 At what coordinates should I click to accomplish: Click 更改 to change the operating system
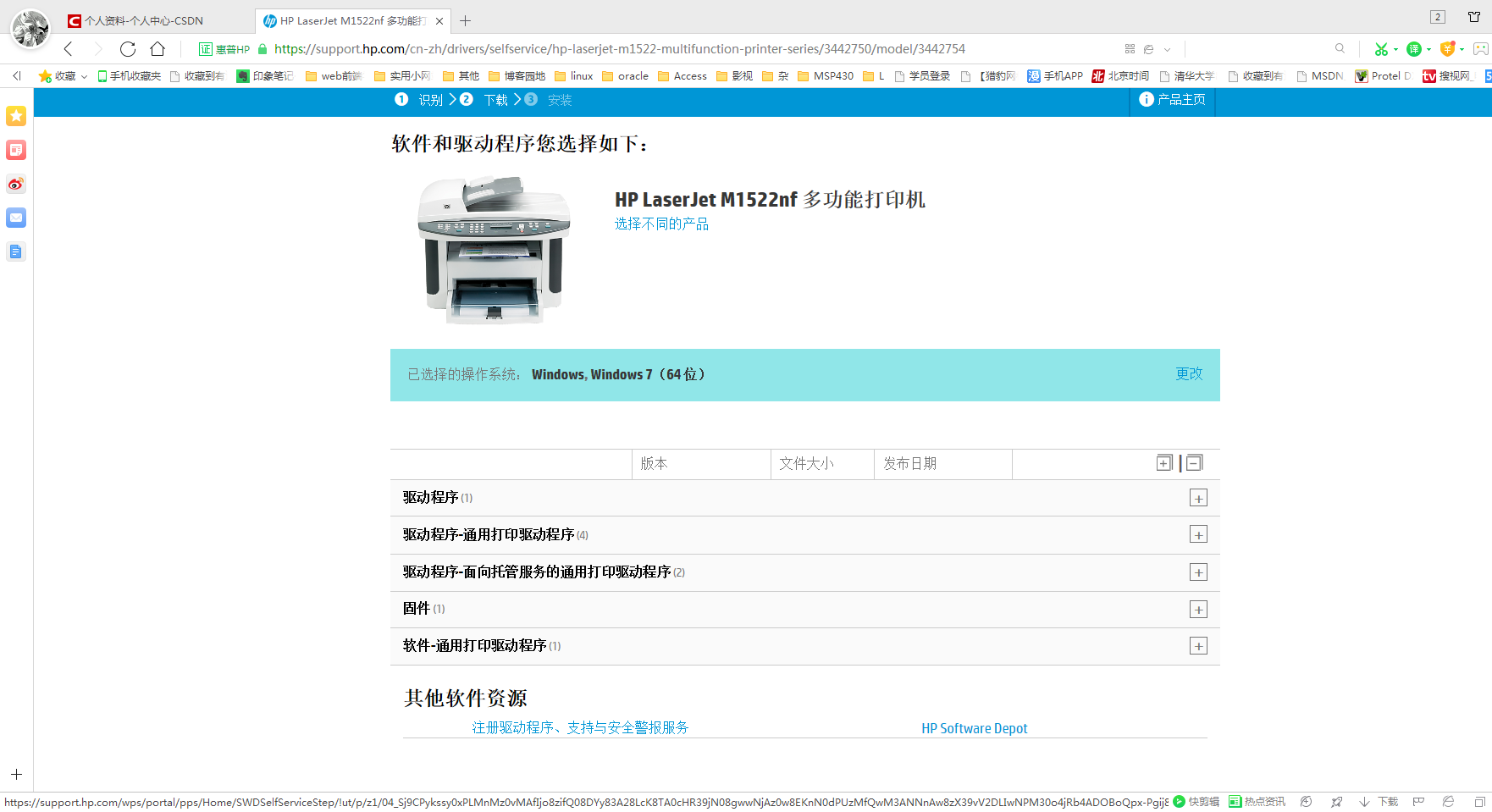pos(1189,373)
